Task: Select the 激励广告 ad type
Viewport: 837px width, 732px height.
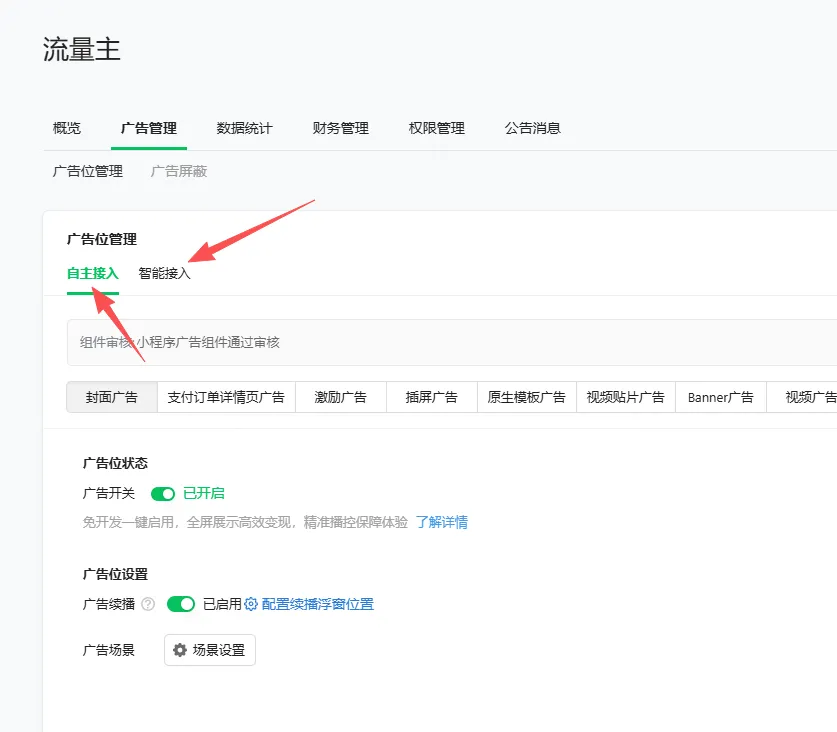Action: click(340, 397)
